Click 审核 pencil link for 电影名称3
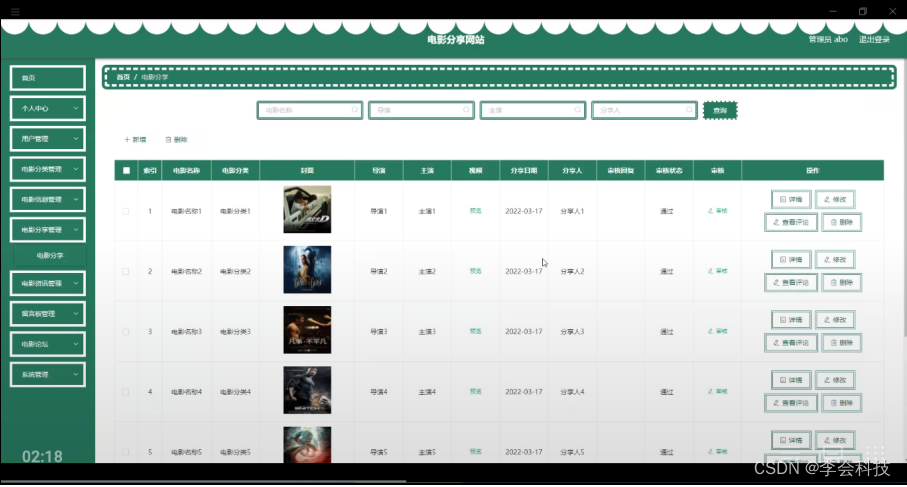The width and height of the screenshot is (907, 487). (717, 331)
